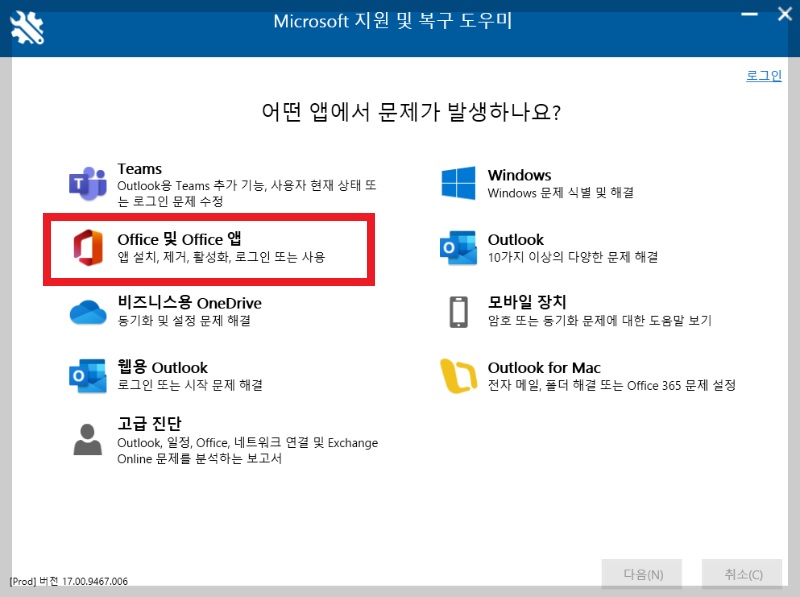Click the Windows logo icon
This screenshot has height=597, width=800.
pos(458,183)
